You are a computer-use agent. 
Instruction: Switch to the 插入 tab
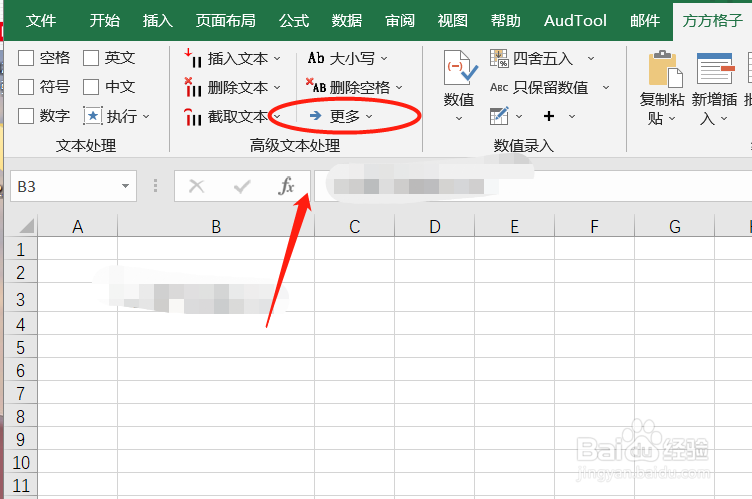158,21
